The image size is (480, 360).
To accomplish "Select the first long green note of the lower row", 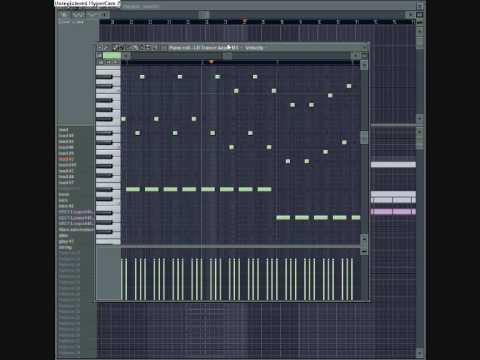I will tap(283, 218).
